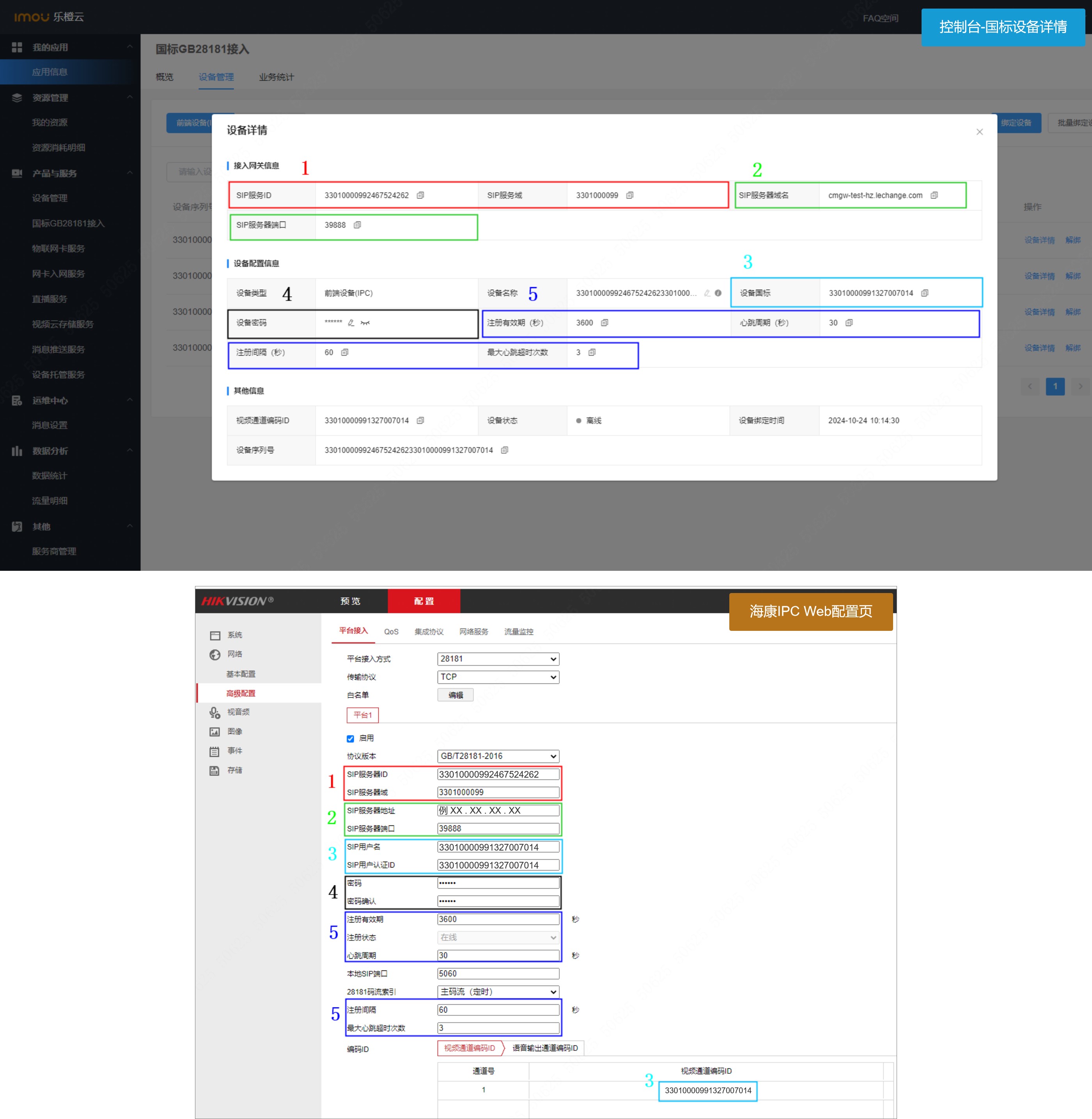This screenshot has height=1119, width=1092.
Task: Collapse the 数据分析 sidebar group chevron
Action: click(129, 451)
